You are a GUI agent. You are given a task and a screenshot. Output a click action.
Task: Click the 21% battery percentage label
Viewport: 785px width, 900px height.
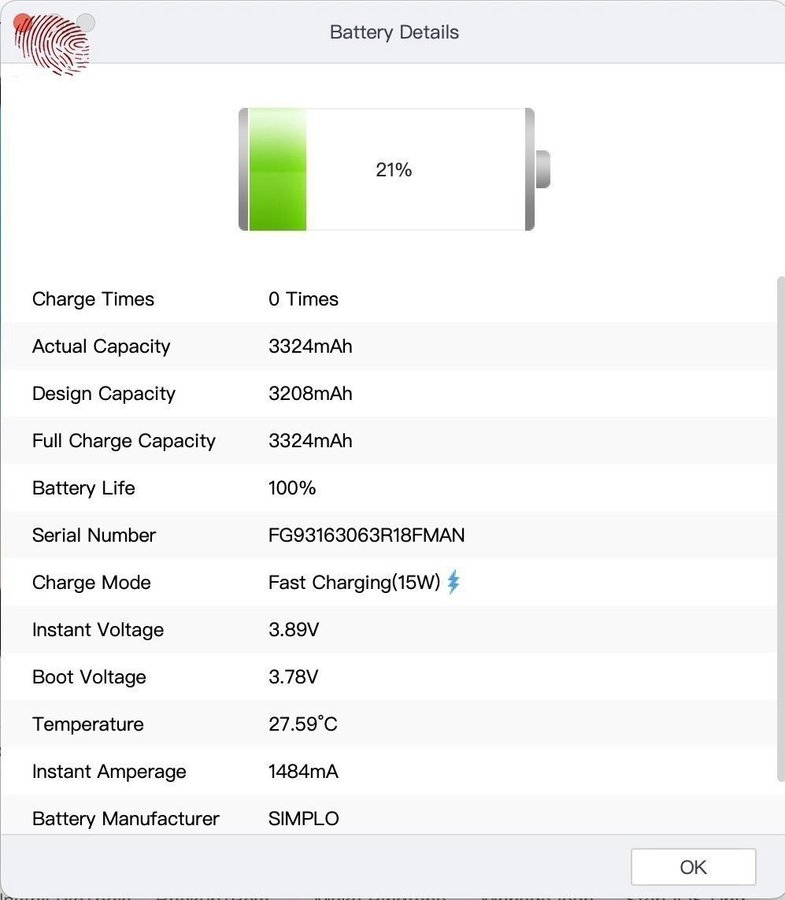(x=394, y=170)
